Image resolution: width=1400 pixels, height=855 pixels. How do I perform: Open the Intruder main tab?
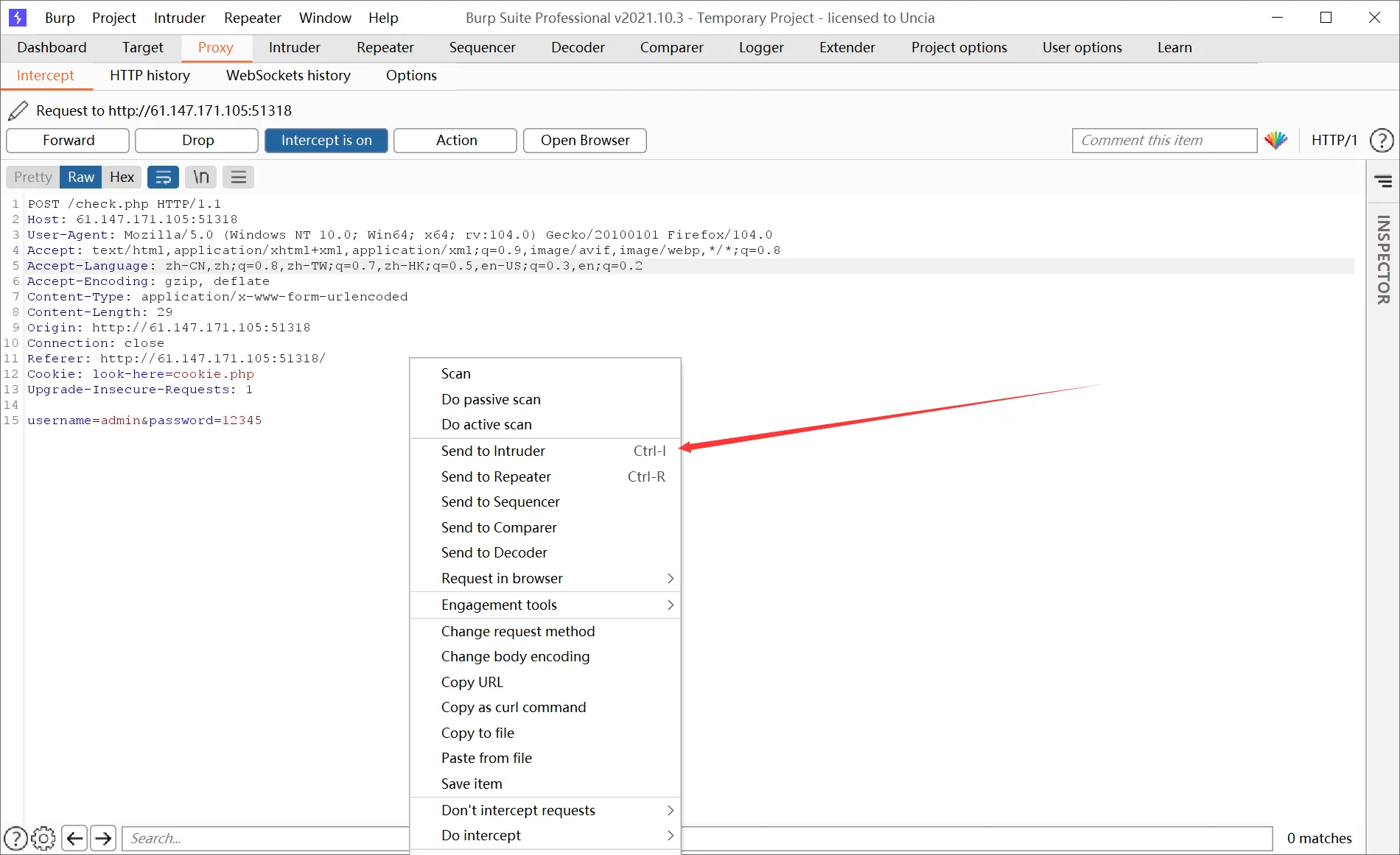point(294,47)
